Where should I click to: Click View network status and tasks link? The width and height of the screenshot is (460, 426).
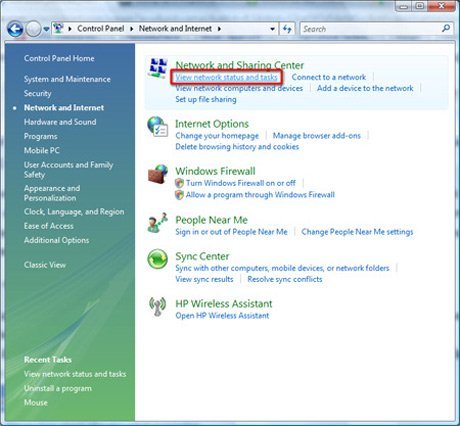point(226,77)
